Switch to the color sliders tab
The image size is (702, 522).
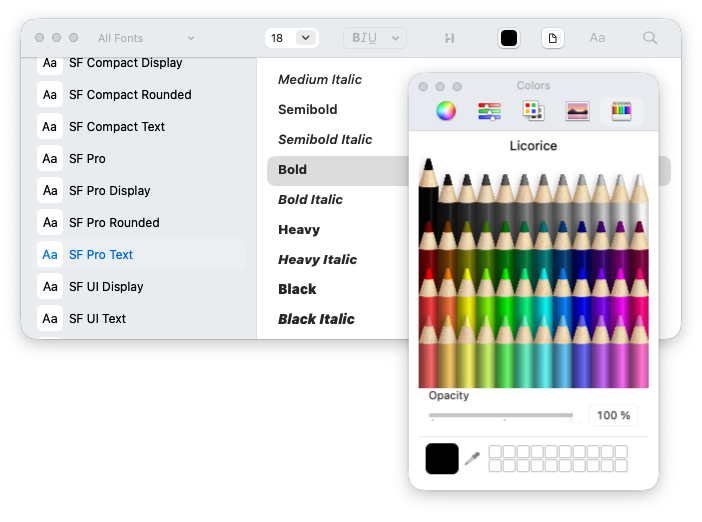pyautogui.click(x=489, y=111)
